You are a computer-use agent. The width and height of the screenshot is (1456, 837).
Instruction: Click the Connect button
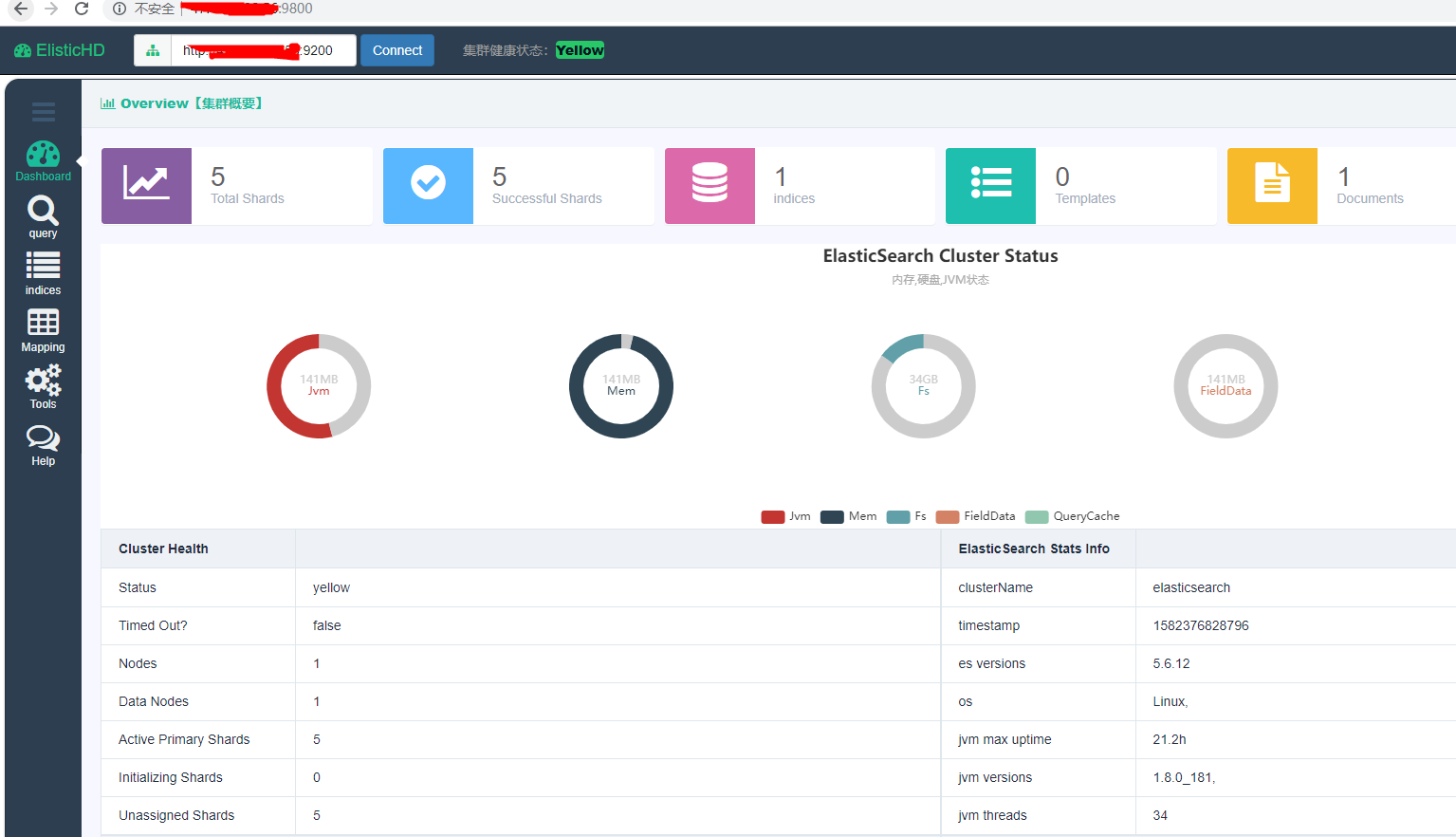click(x=397, y=50)
